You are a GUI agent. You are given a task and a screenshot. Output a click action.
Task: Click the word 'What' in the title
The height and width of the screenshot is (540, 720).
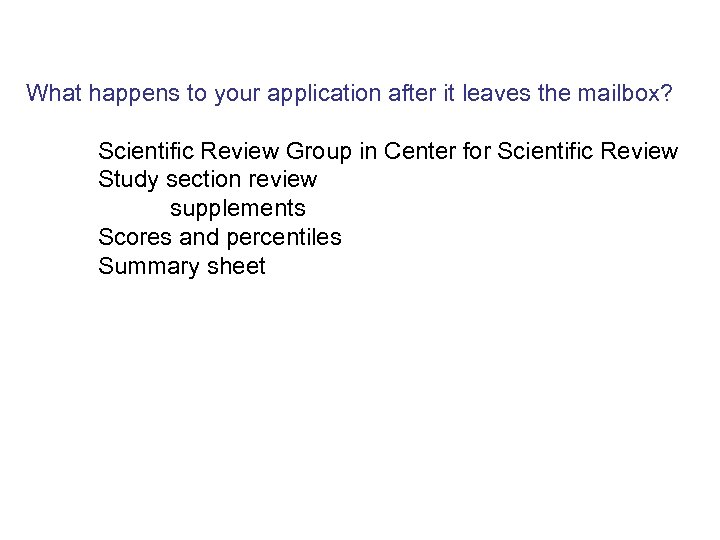click(x=53, y=94)
